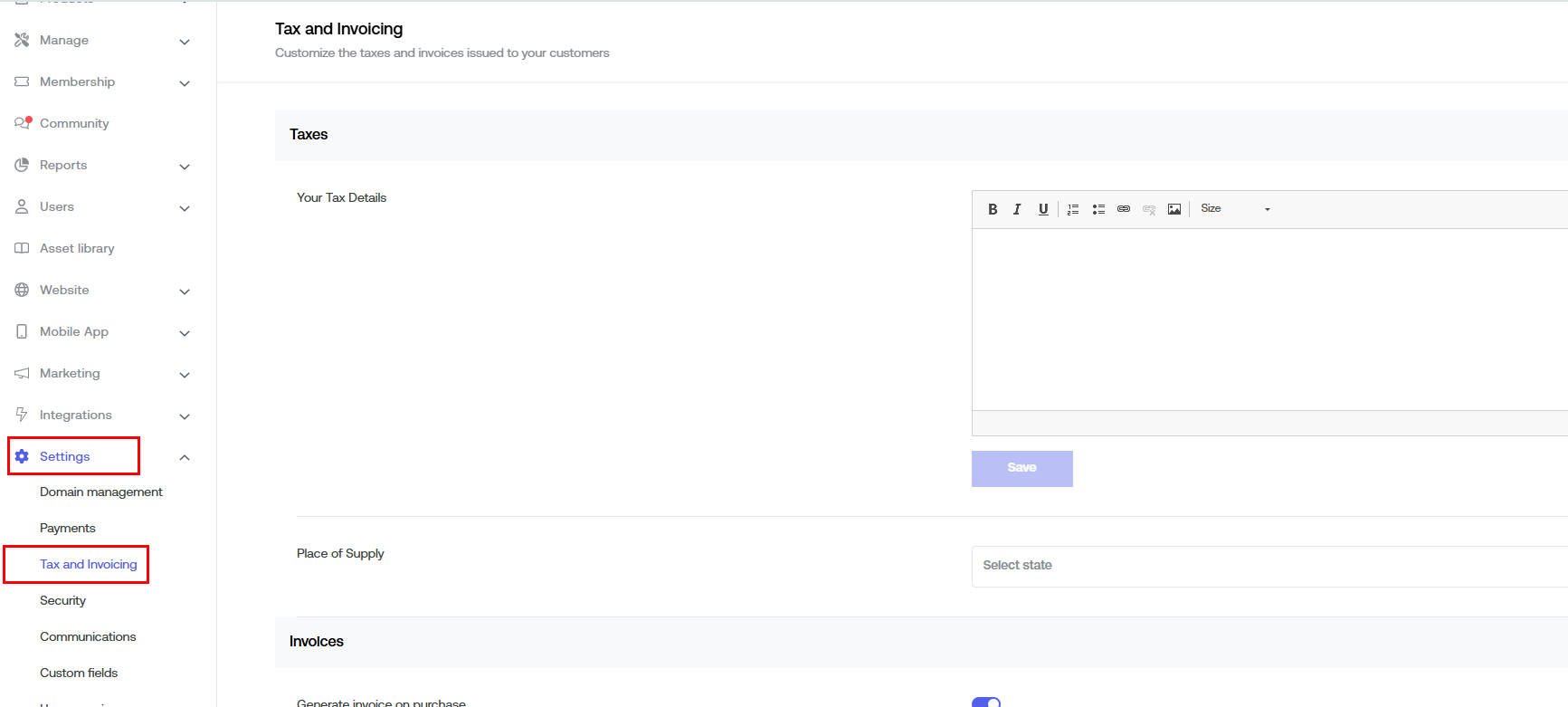Click the underline formatting icon
This screenshot has height=707, width=1568.
pos(1043,209)
